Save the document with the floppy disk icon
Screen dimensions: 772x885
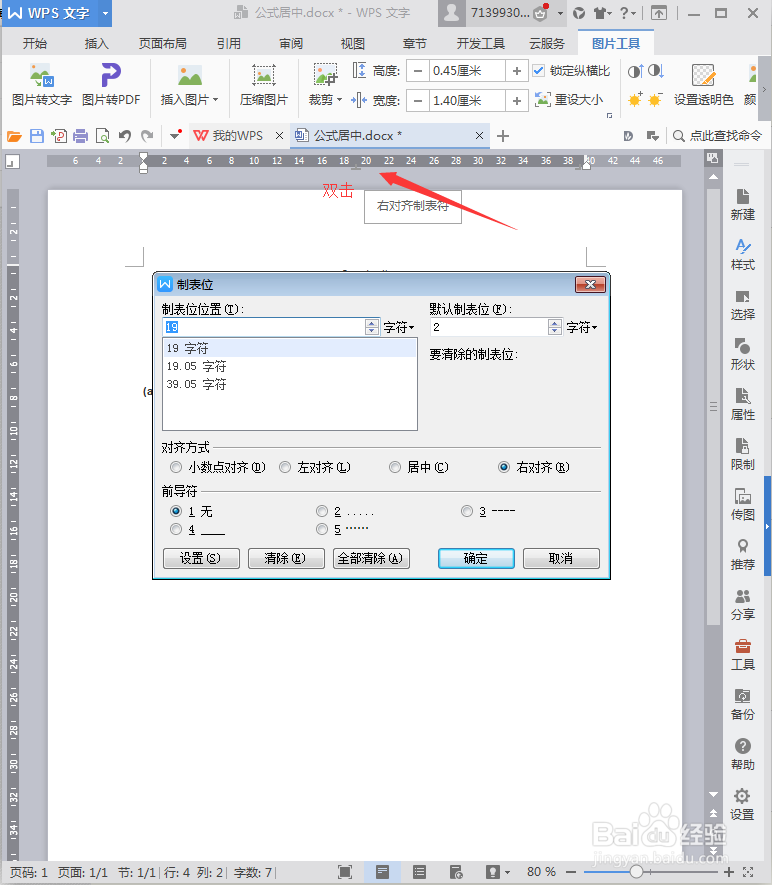(x=37, y=136)
